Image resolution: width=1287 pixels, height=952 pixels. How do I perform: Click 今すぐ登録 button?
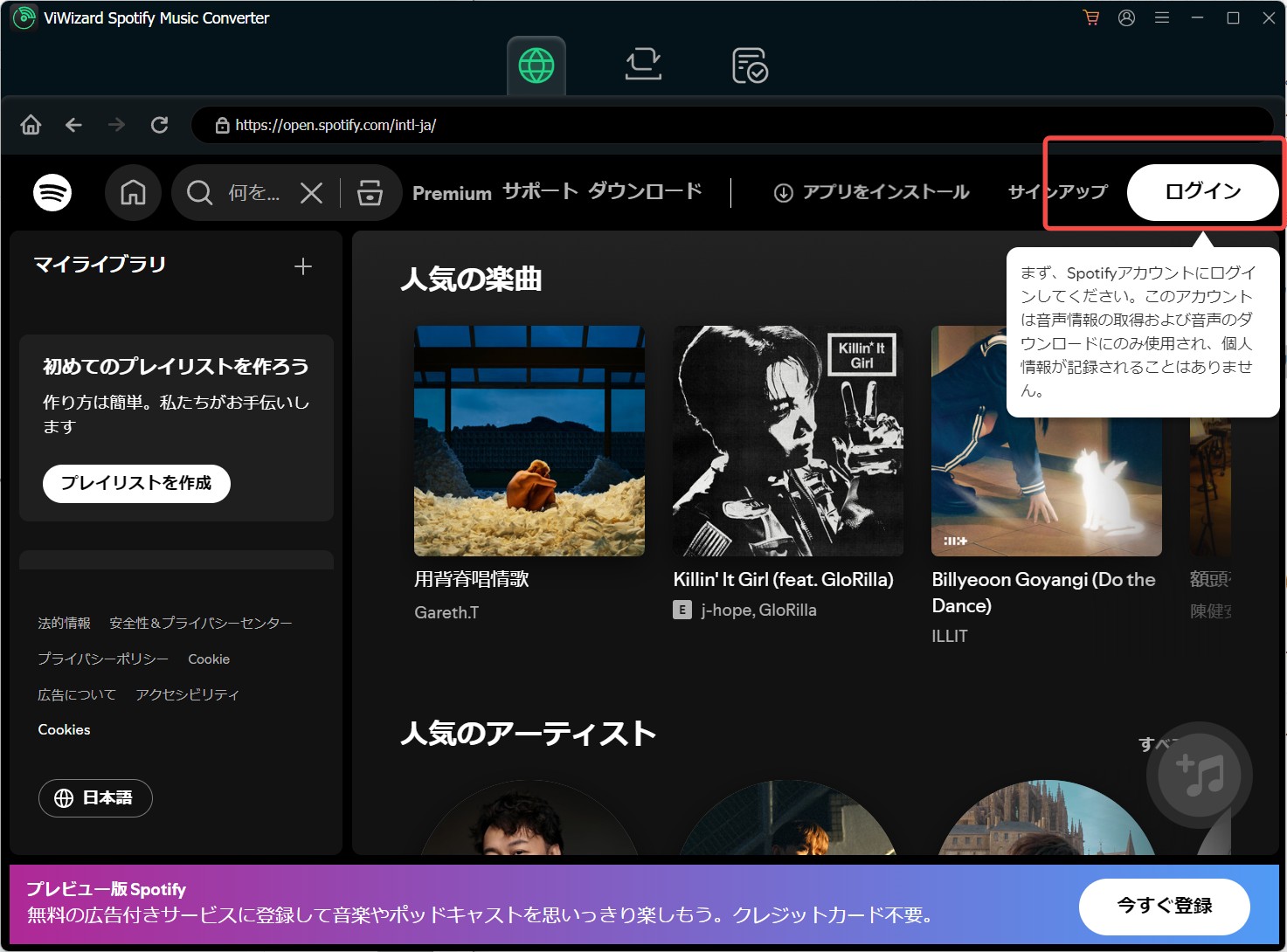[x=1165, y=907]
